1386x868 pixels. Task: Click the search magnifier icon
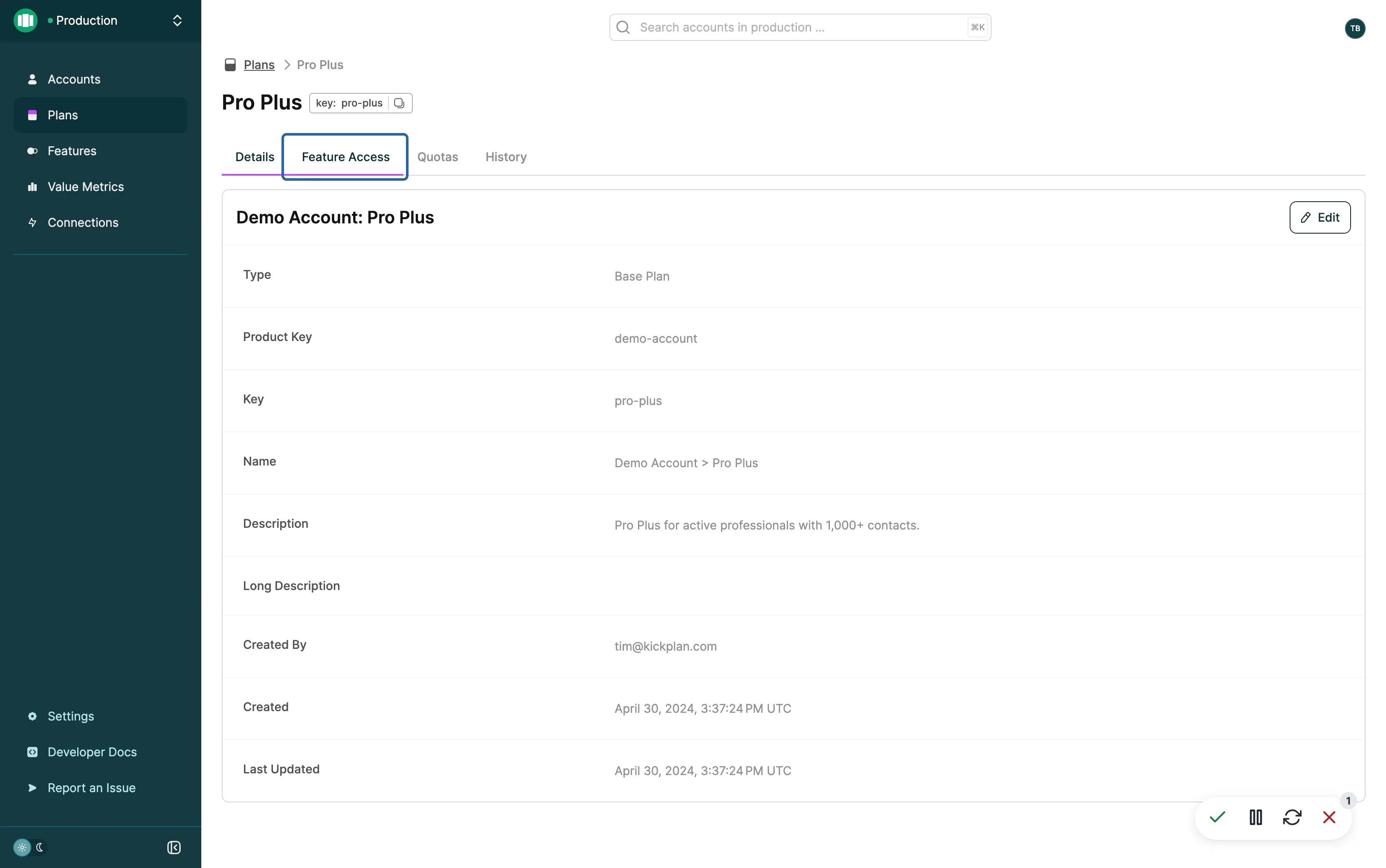click(x=623, y=27)
